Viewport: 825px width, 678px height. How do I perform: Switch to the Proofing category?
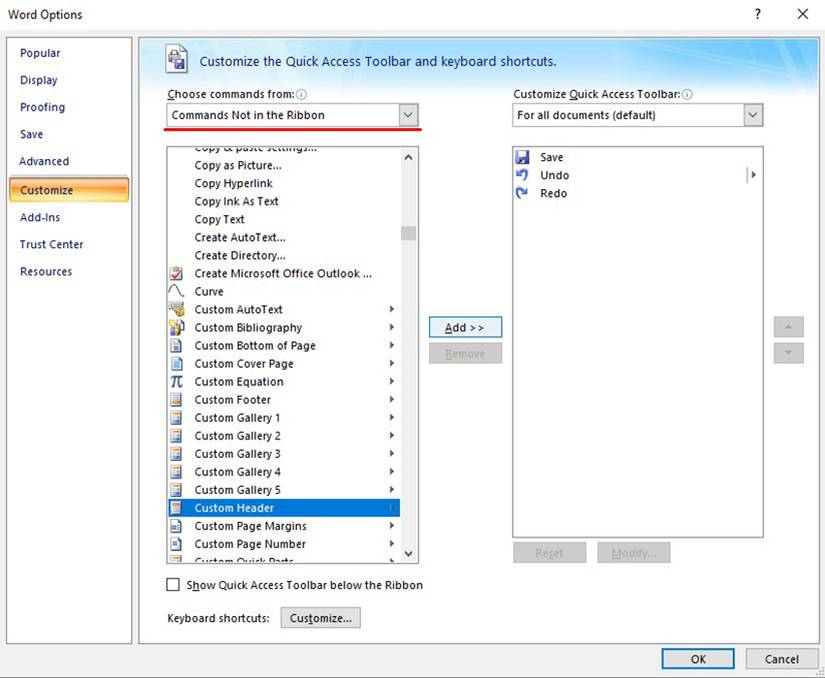tap(43, 107)
